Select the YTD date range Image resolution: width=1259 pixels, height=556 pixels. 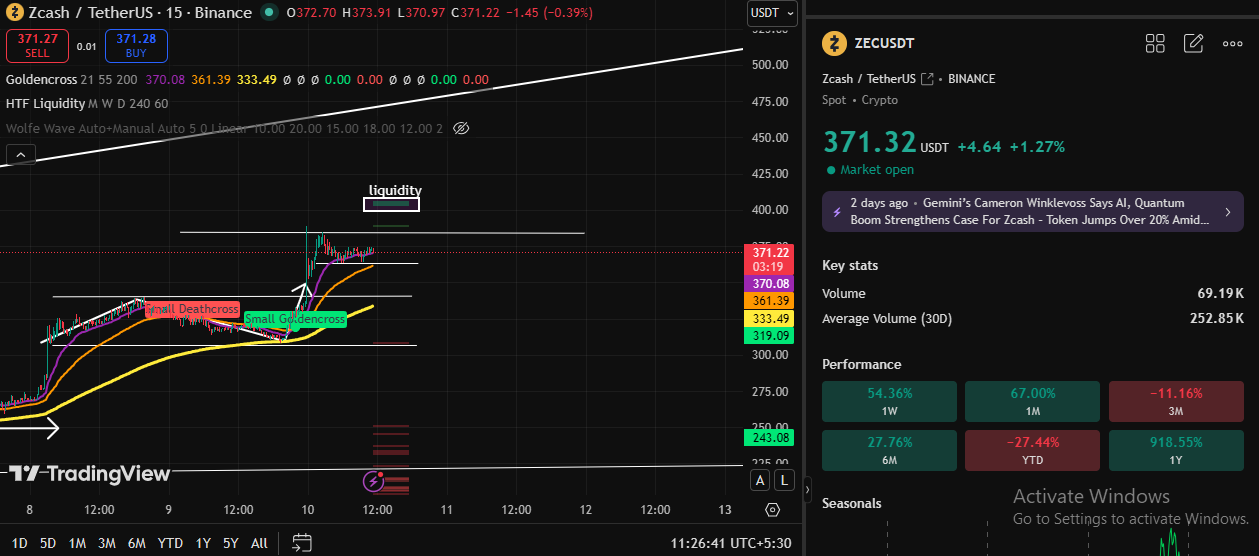(x=170, y=543)
